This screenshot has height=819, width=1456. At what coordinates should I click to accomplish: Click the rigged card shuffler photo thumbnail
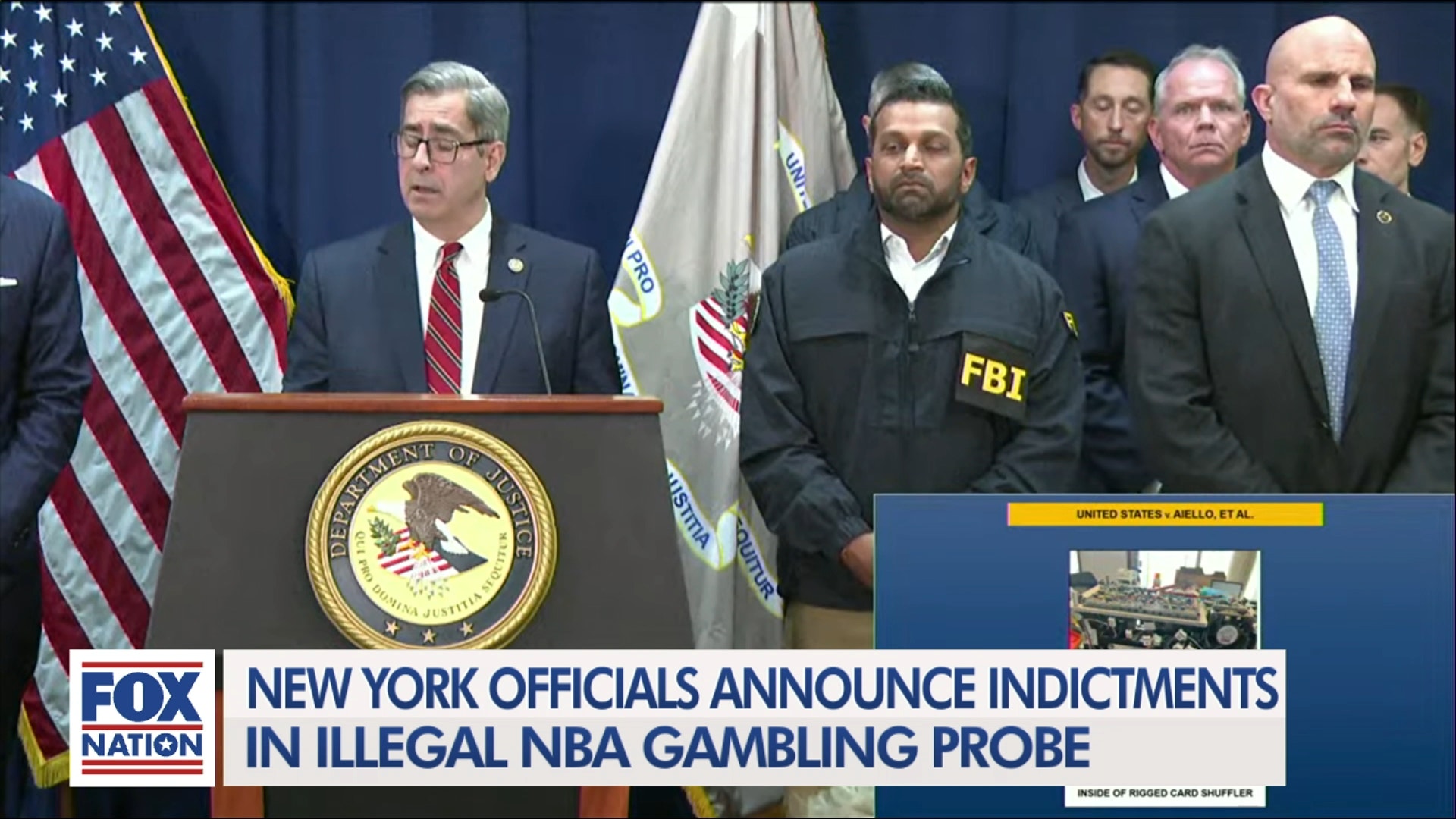coord(1165,600)
